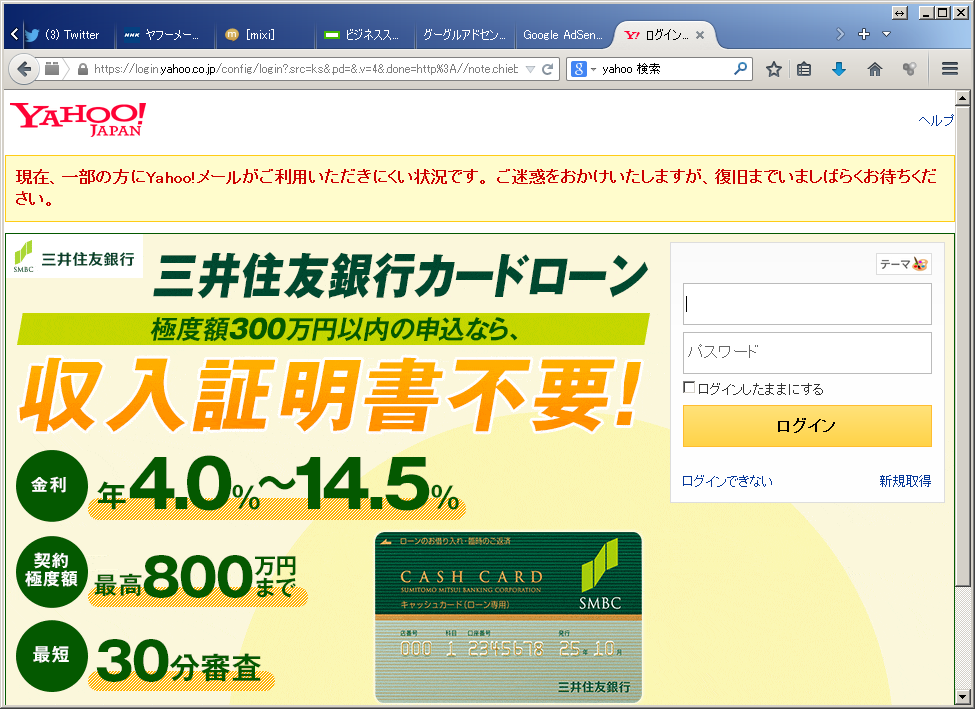Go back using the browser back arrow
Image resolution: width=975 pixels, height=709 pixels.
click(x=24, y=68)
